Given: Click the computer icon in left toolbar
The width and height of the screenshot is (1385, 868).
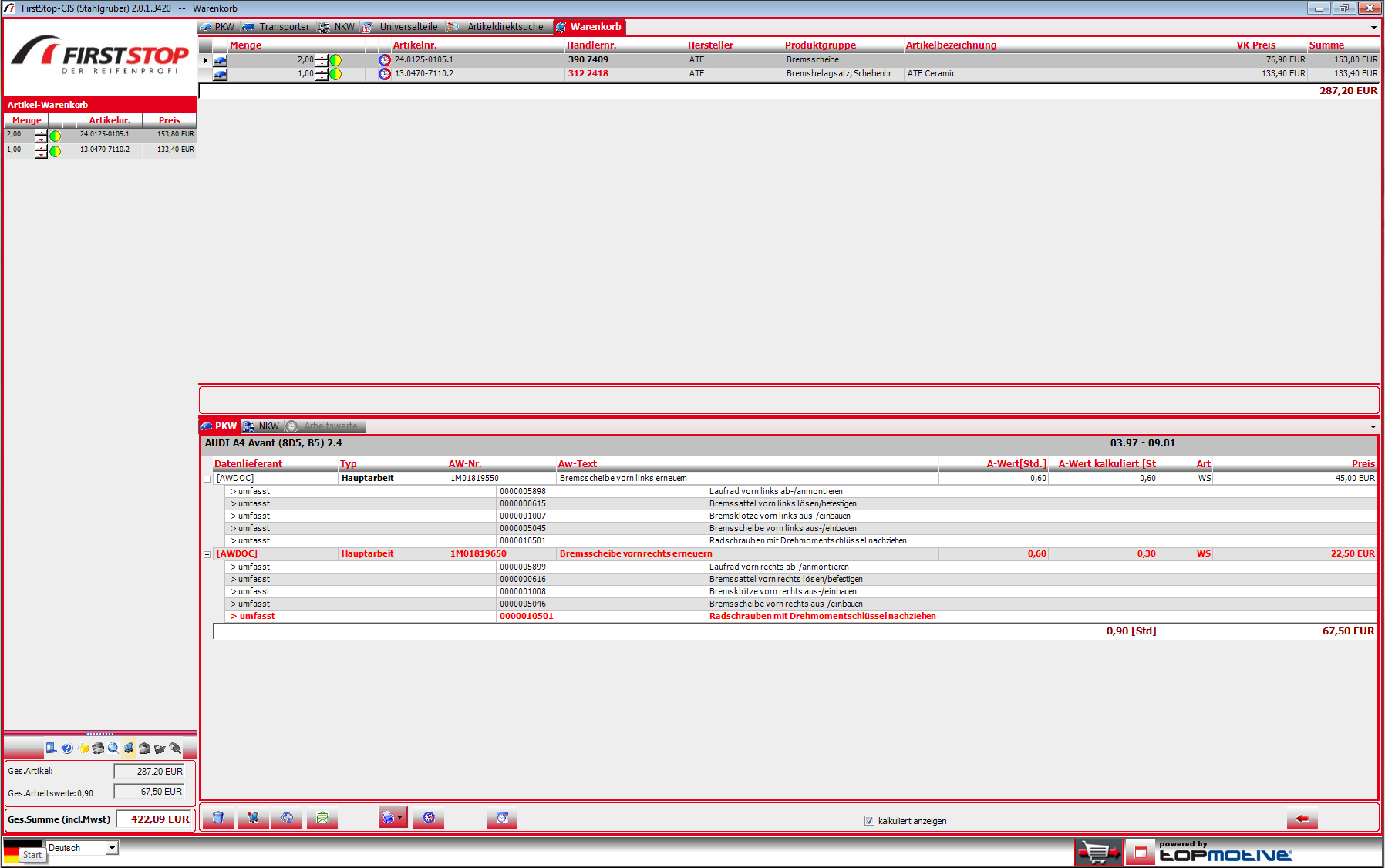Looking at the screenshot, I should [x=51, y=748].
